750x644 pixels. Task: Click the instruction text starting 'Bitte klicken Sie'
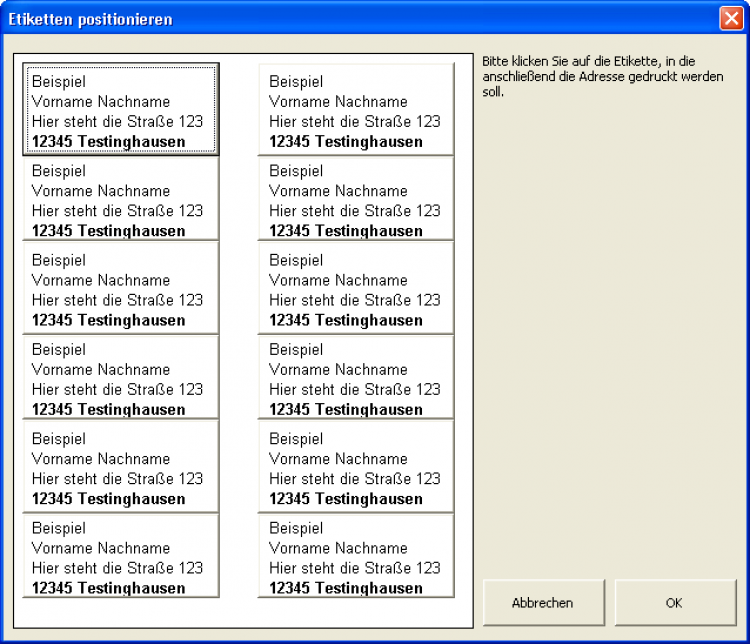[x=602, y=77]
